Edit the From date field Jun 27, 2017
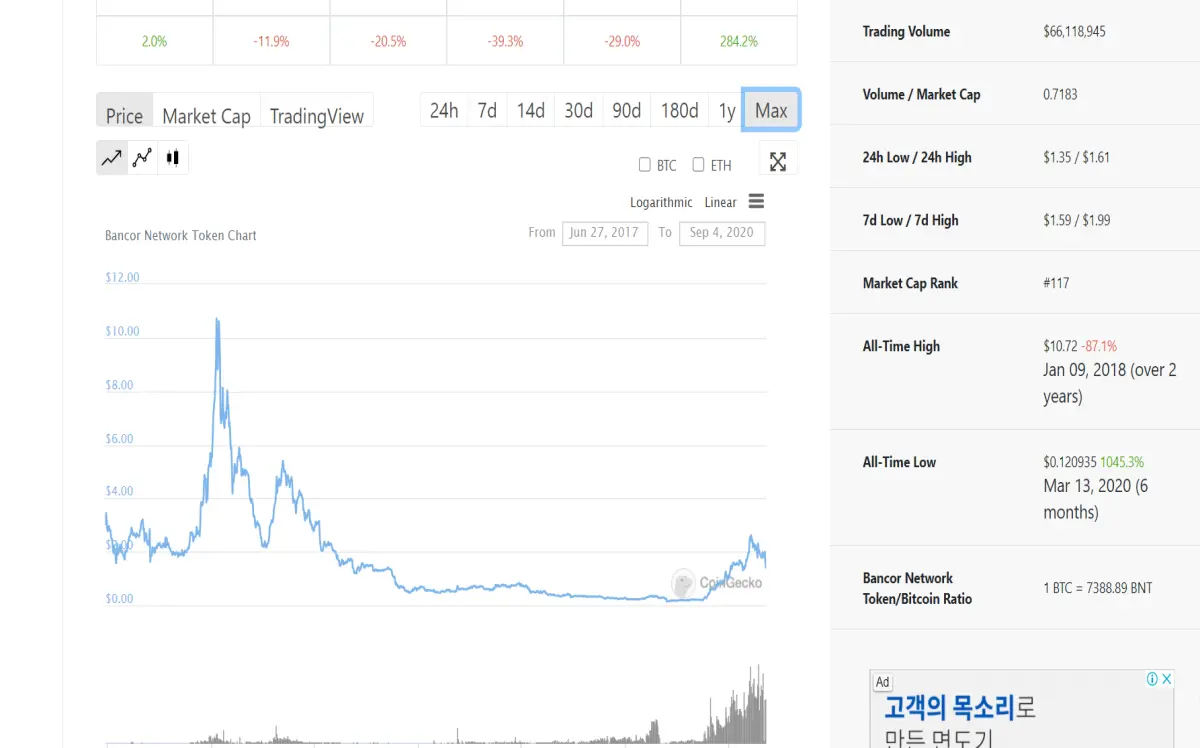Screen dimensions: 1200x748 604,233
